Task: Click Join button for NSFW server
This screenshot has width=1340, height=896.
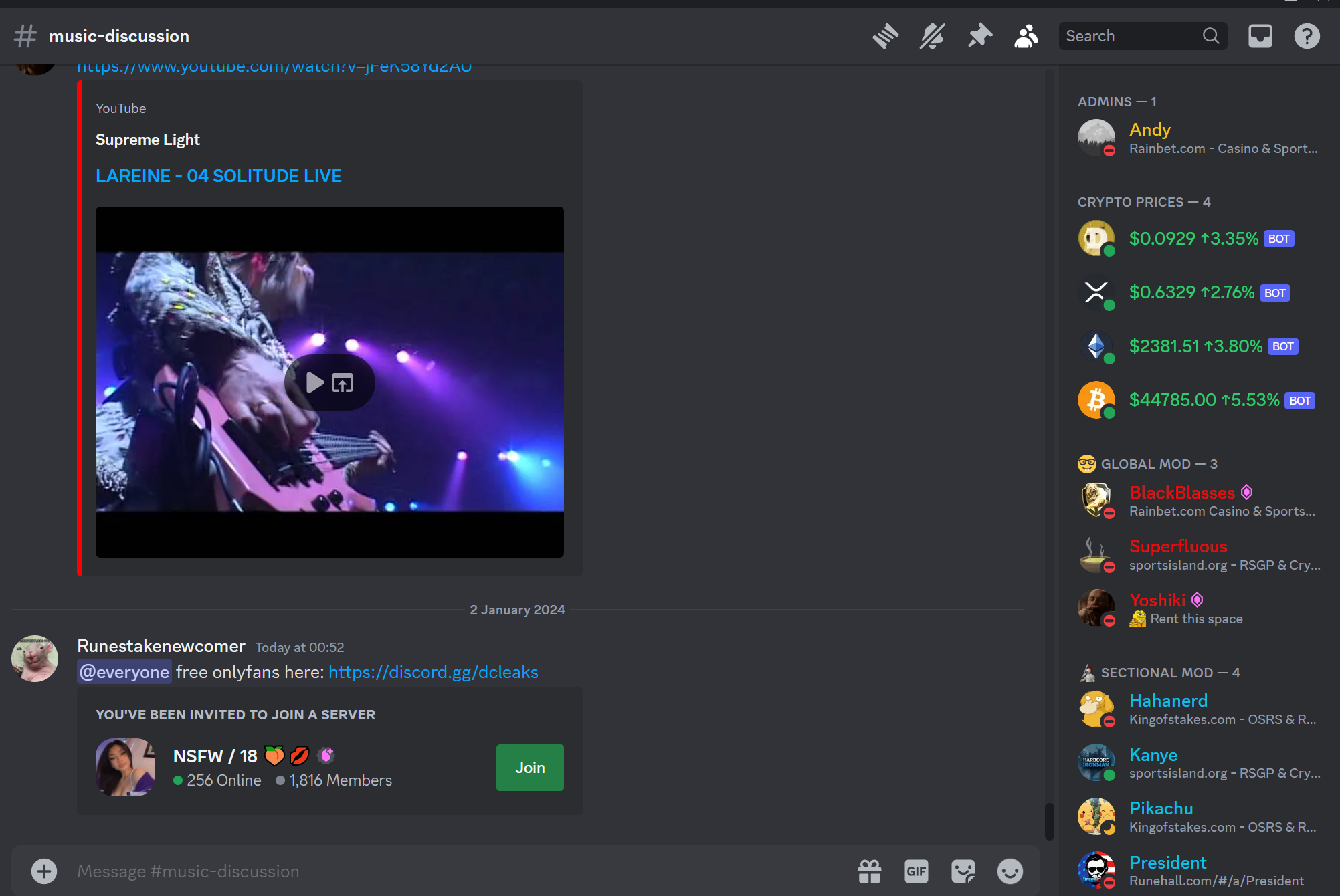Action: point(529,768)
